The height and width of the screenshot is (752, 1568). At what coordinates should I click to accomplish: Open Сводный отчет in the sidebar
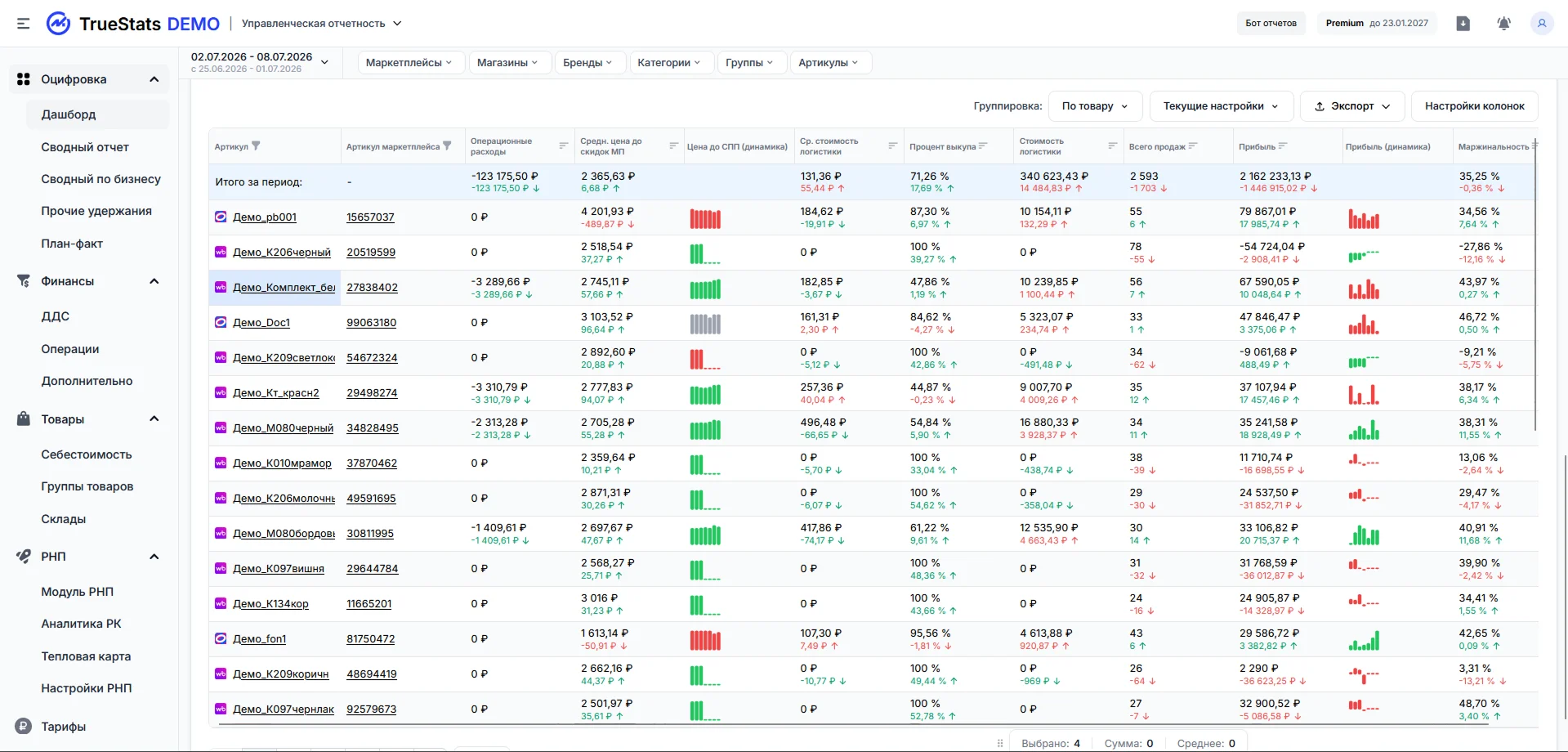(85, 147)
